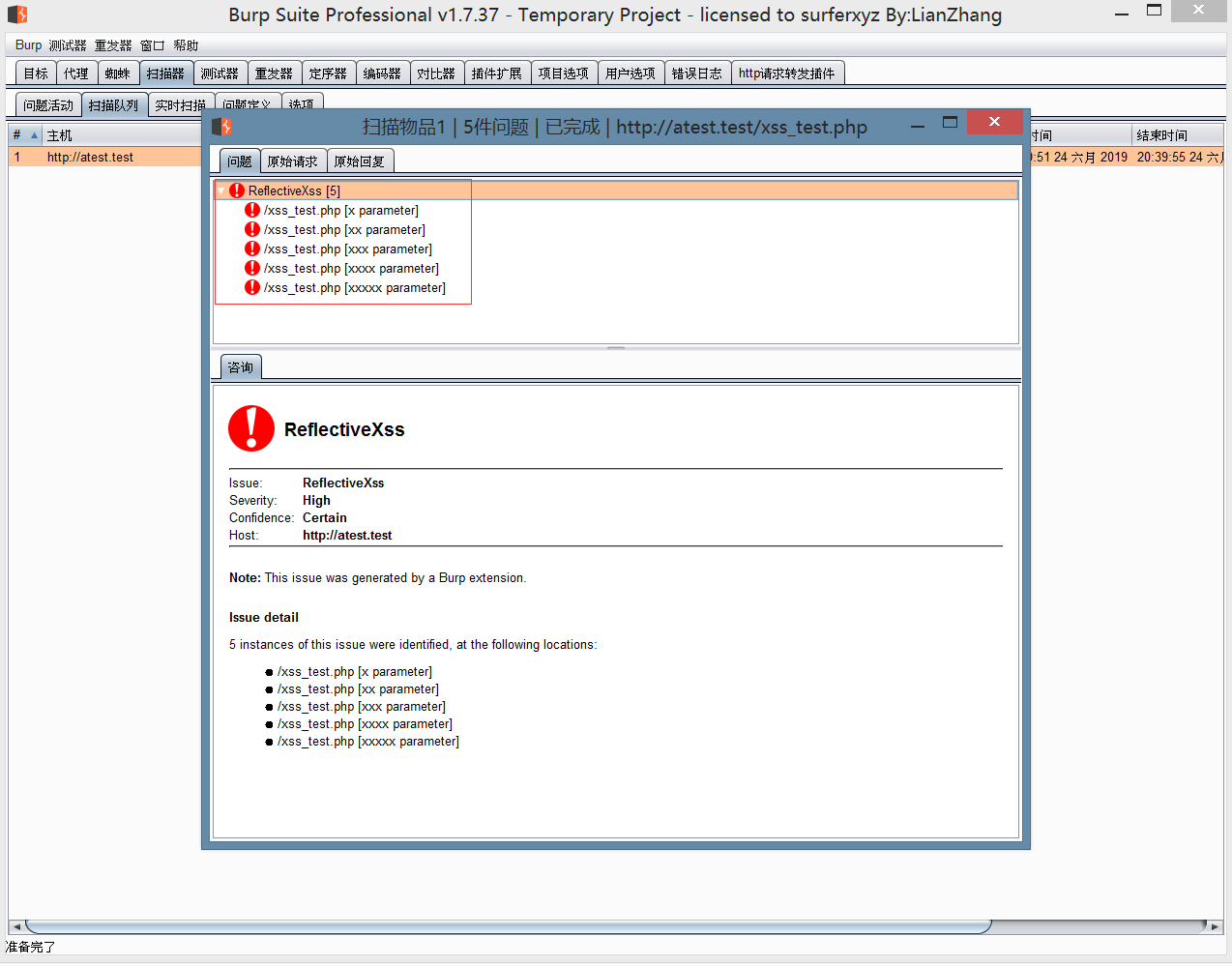
Task: Select the 咨询 advisory tab
Action: 241,367
